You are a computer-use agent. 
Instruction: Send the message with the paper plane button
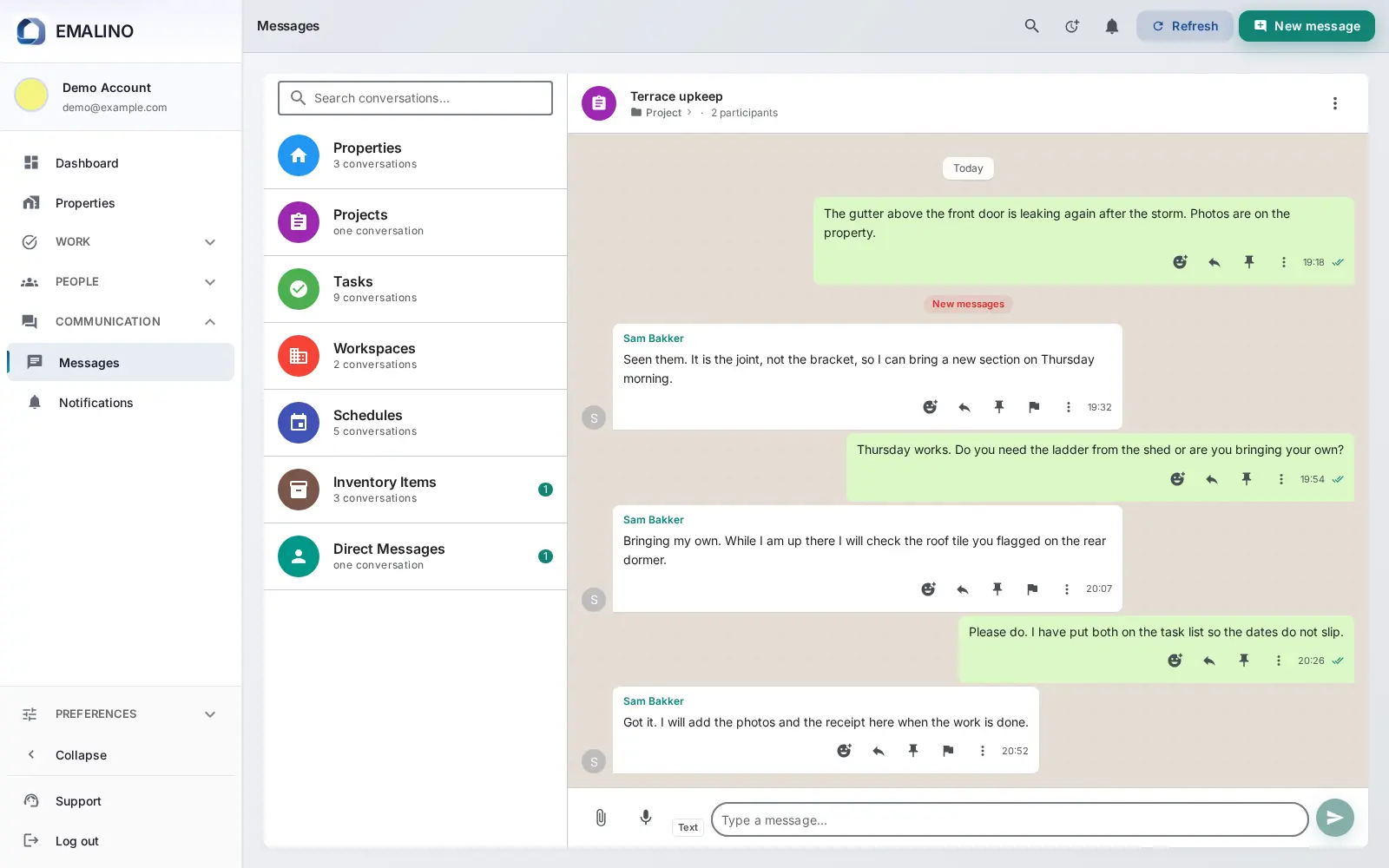[x=1335, y=818]
